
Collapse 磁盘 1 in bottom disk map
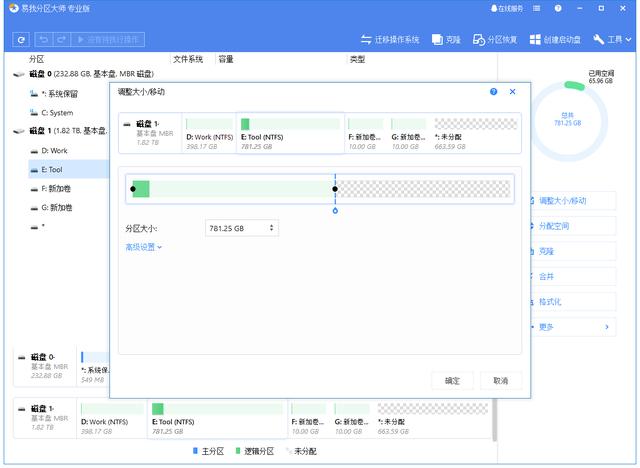click(21, 409)
